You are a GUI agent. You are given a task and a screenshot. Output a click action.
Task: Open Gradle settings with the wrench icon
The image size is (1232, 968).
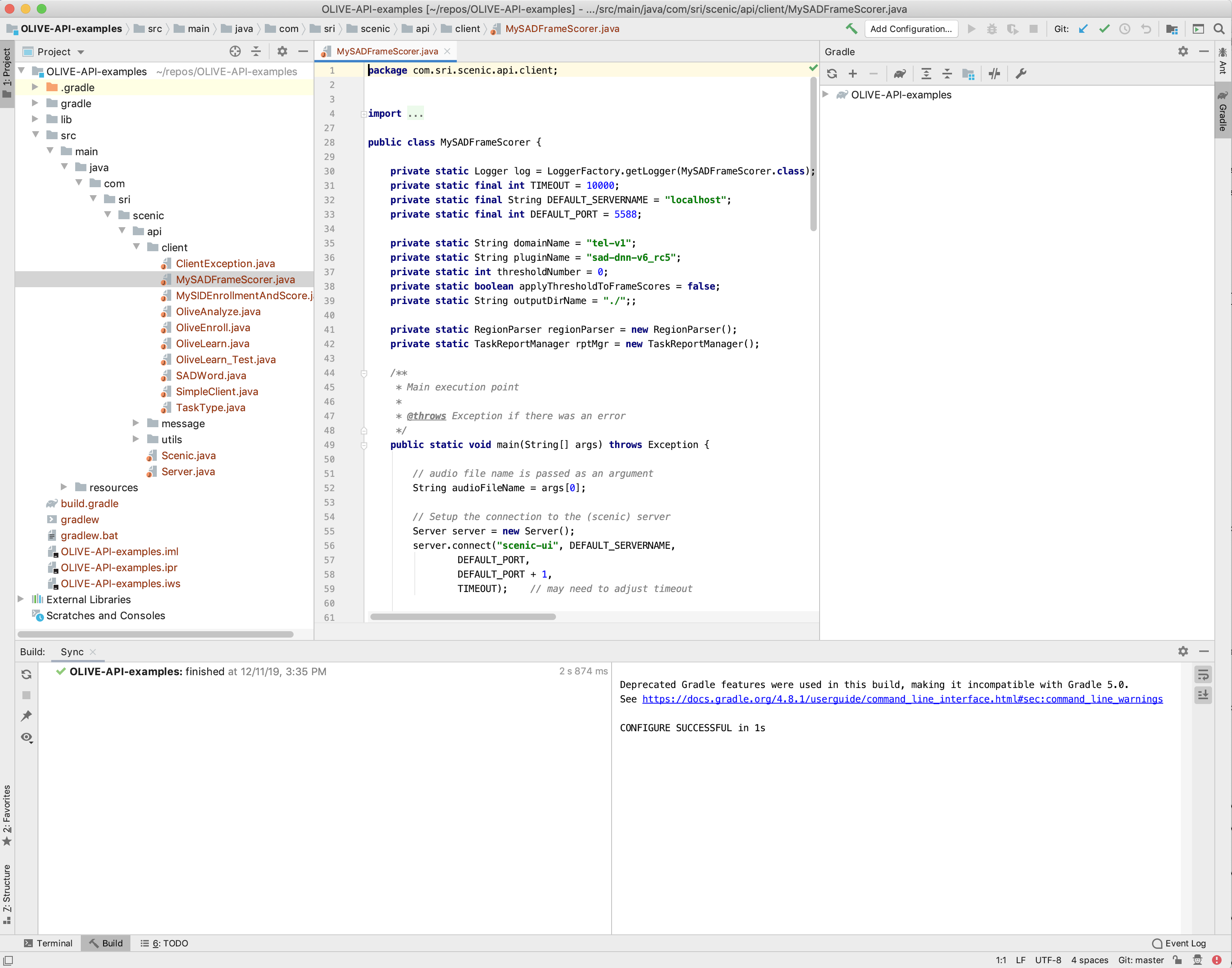tap(1020, 73)
